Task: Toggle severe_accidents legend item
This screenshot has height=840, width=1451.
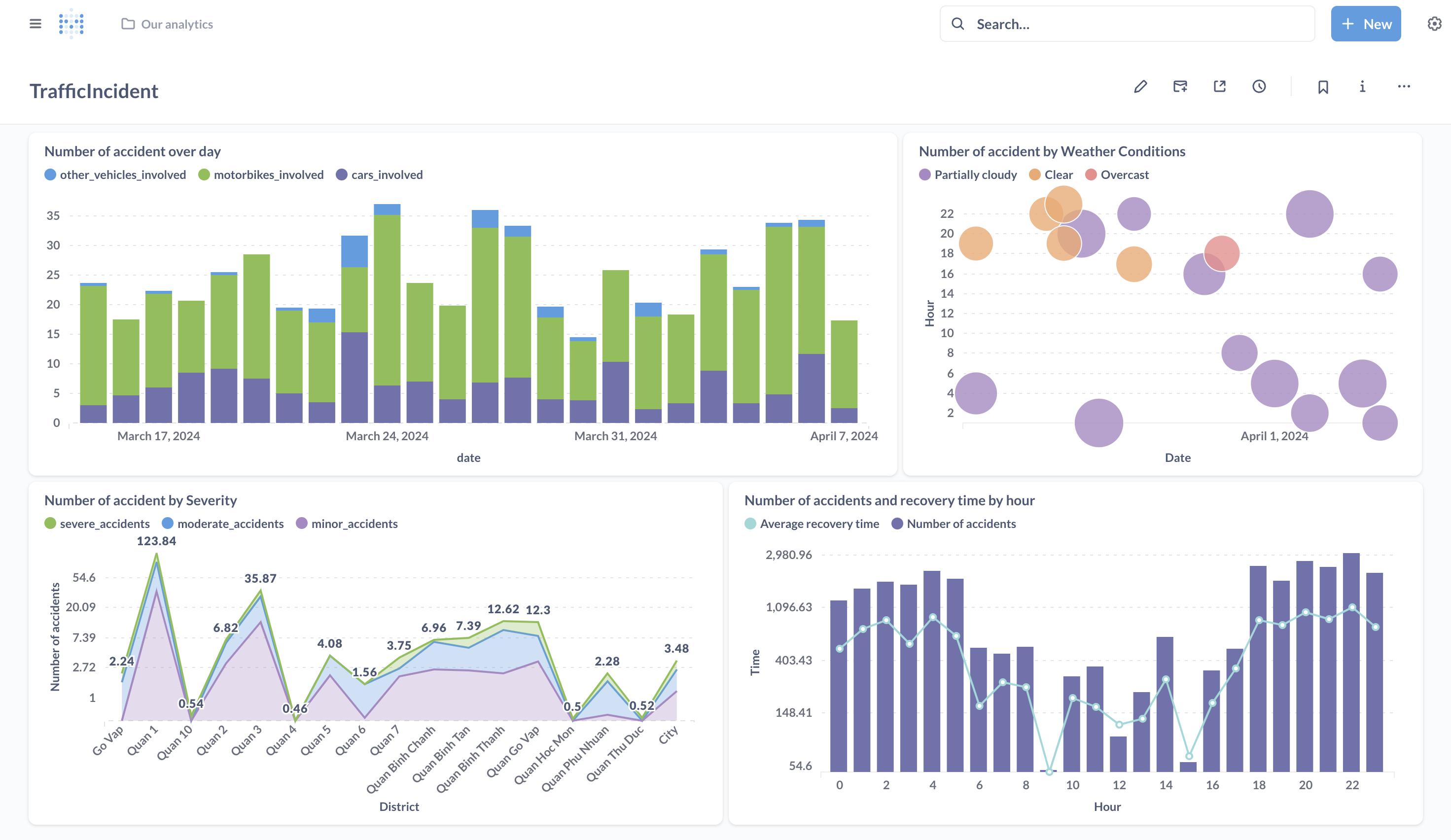Action: (x=97, y=524)
